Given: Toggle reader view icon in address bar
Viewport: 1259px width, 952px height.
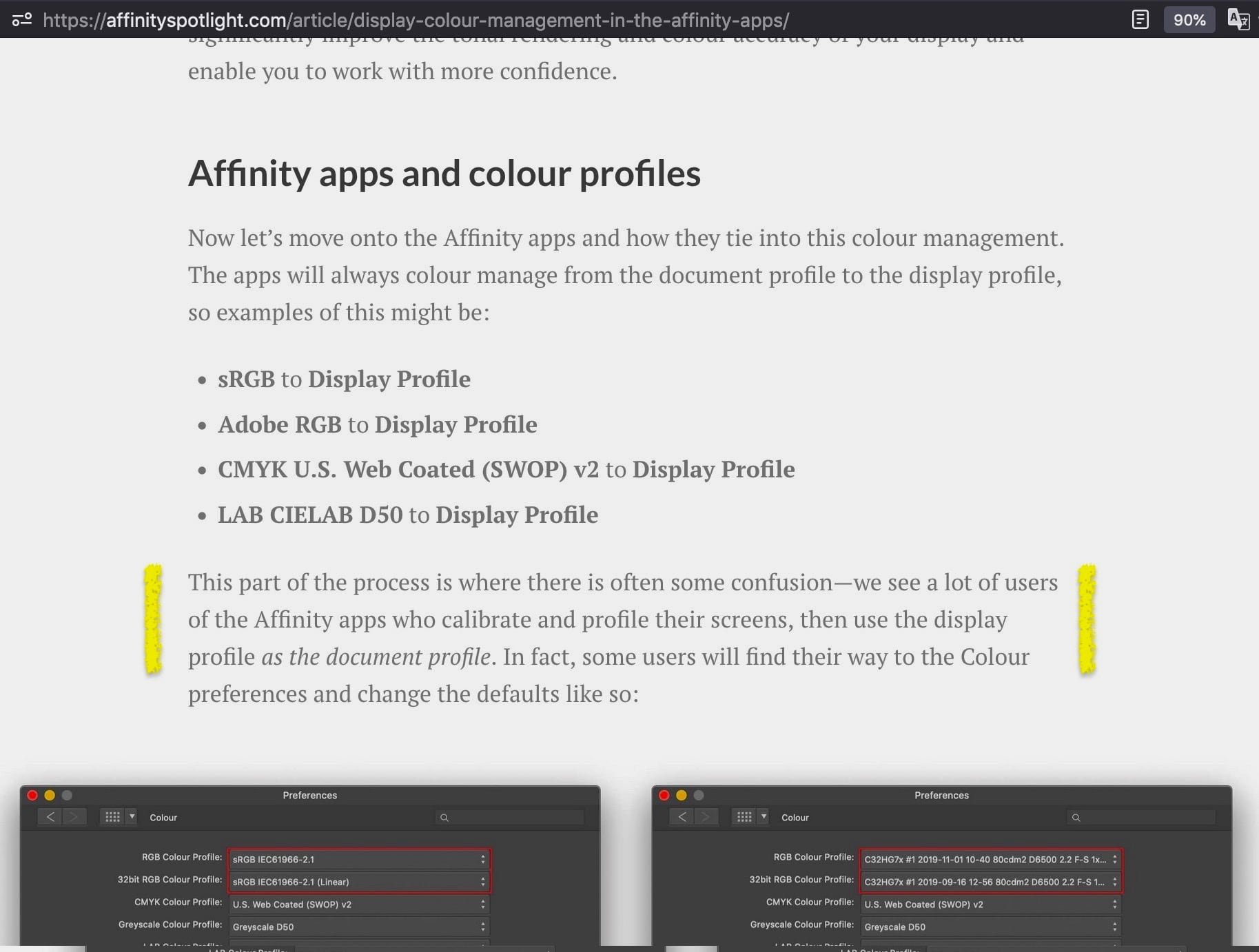Looking at the screenshot, I should (x=1140, y=19).
